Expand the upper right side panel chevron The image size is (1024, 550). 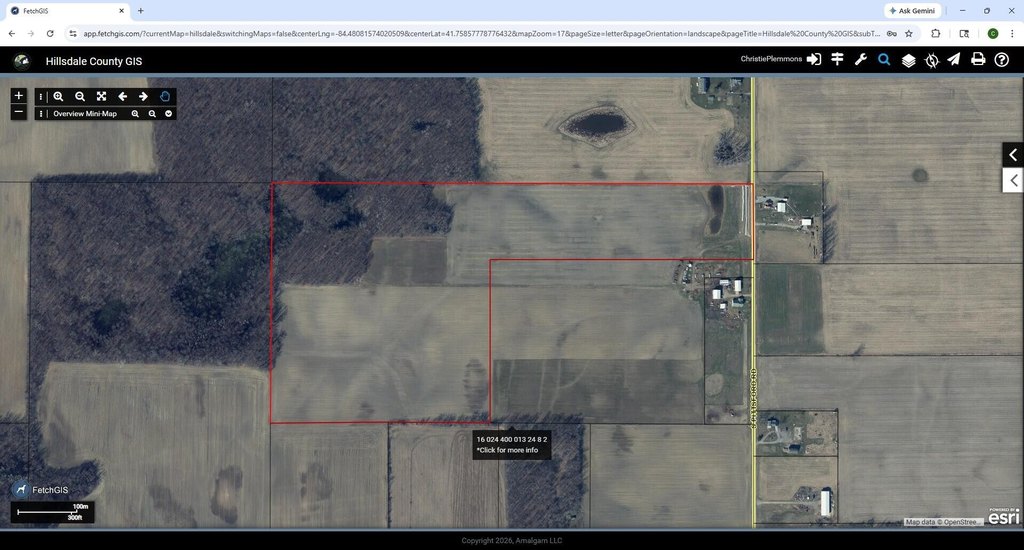point(1013,155)
